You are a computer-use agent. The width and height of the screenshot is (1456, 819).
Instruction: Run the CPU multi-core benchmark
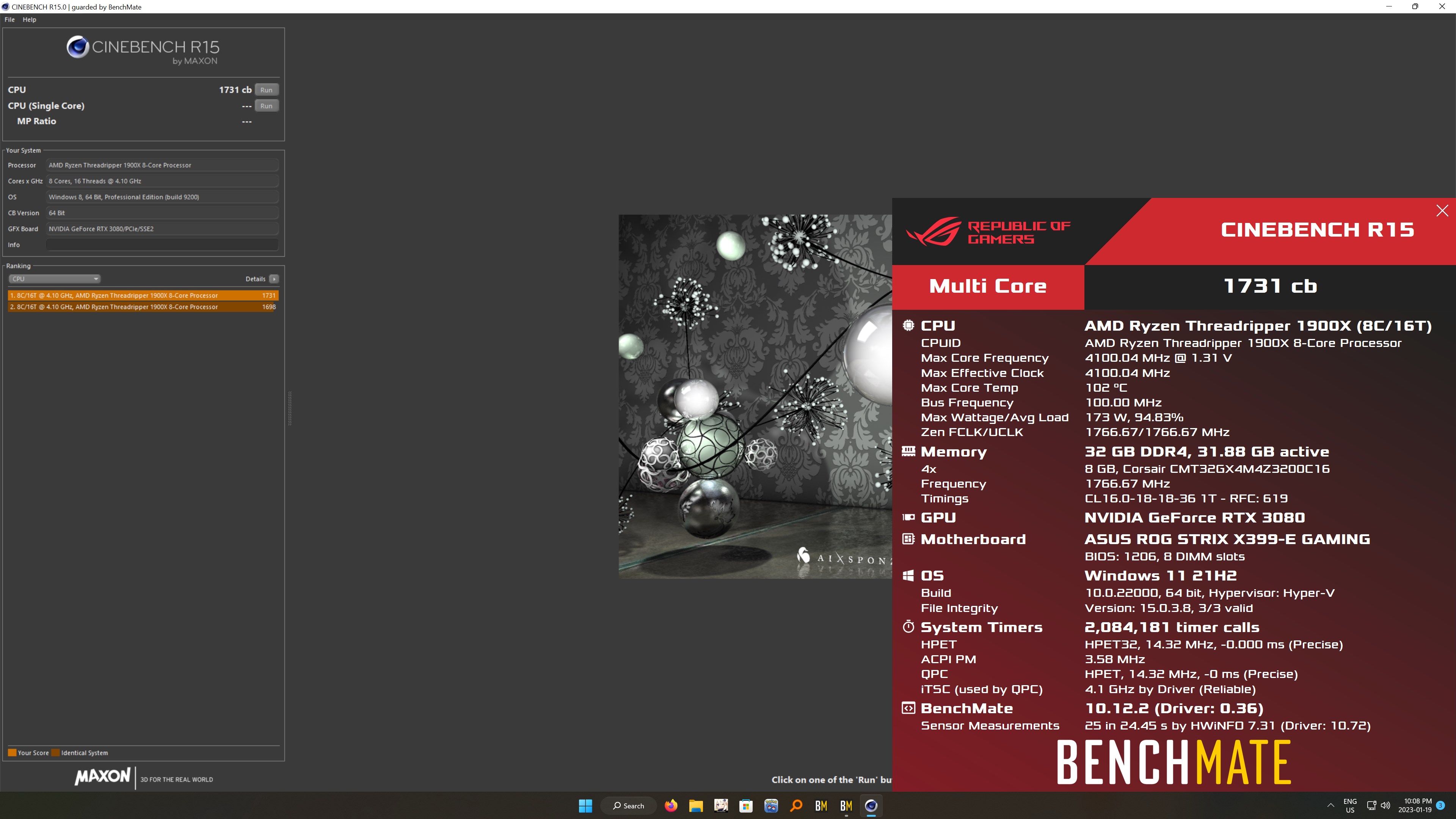point(266,90)
